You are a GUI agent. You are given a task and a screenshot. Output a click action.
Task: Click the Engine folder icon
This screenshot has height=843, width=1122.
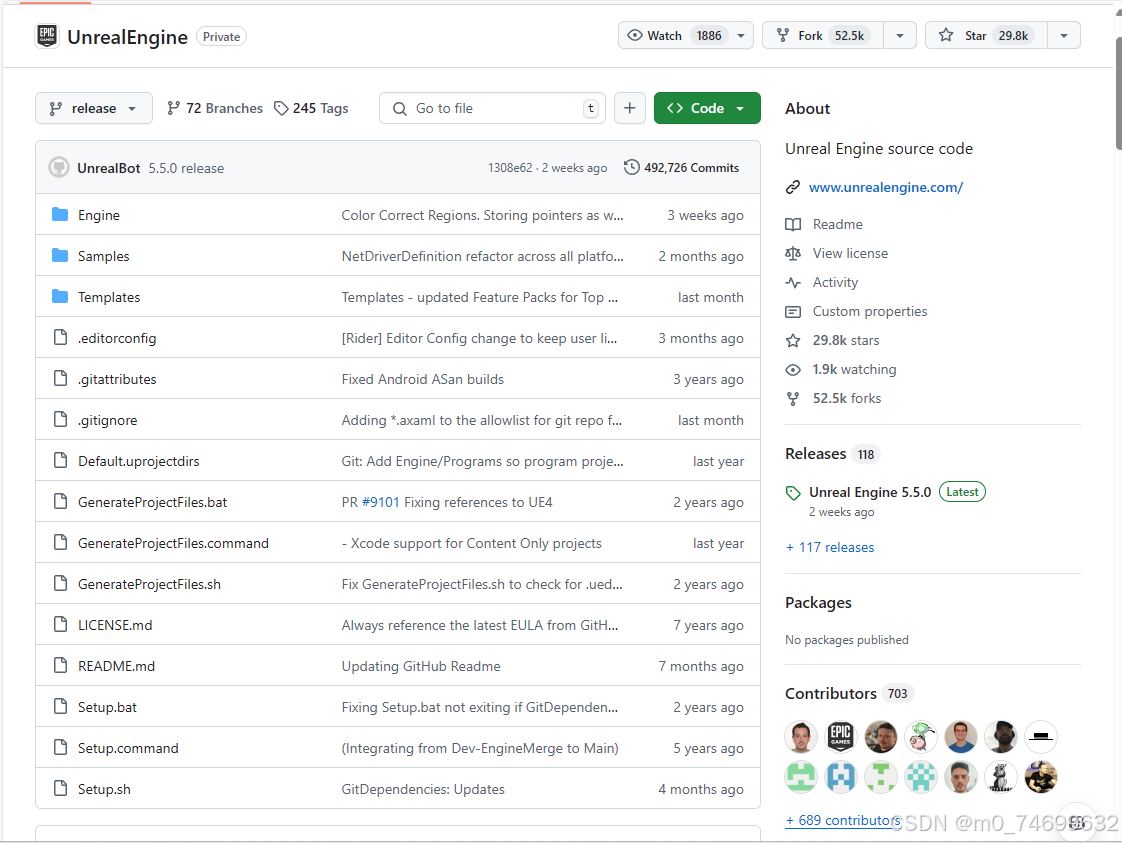pos(60,215)
